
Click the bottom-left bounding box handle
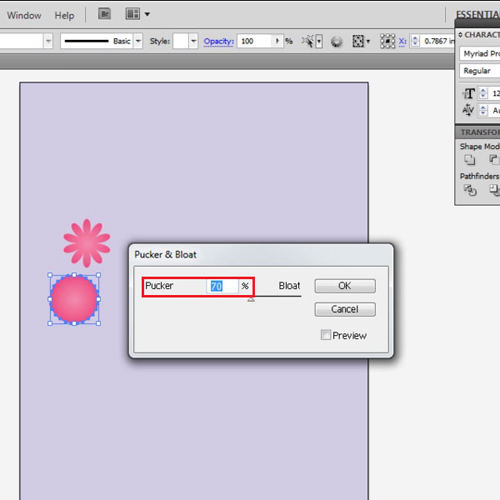coord(50,323)
